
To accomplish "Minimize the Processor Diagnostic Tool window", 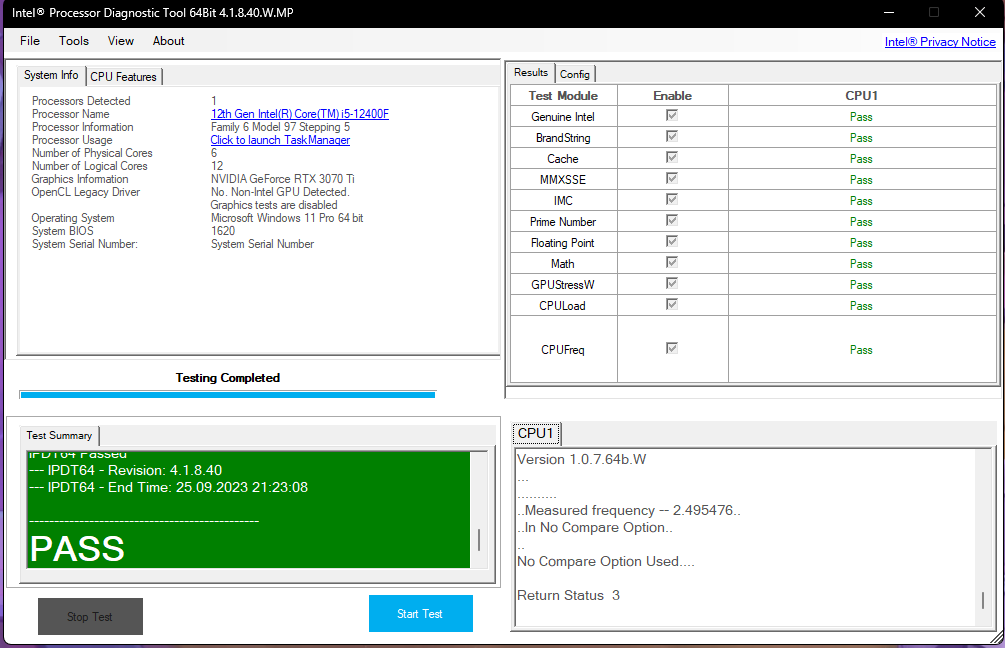I will 889,12.
